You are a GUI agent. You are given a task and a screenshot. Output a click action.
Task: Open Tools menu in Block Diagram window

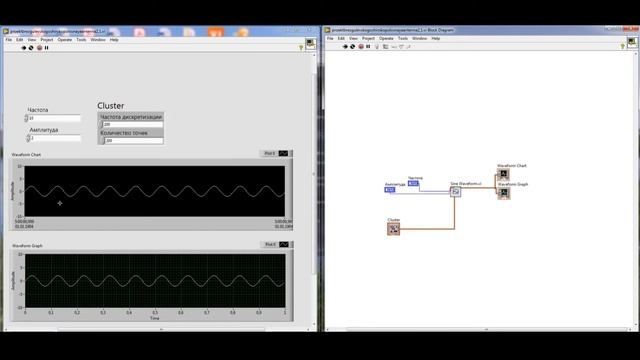tap(403, 38)
